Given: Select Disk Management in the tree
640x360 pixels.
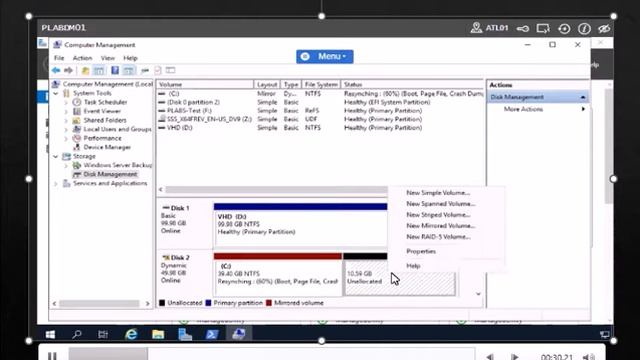Looking at the screenshot, I should [x=110, y=174].
